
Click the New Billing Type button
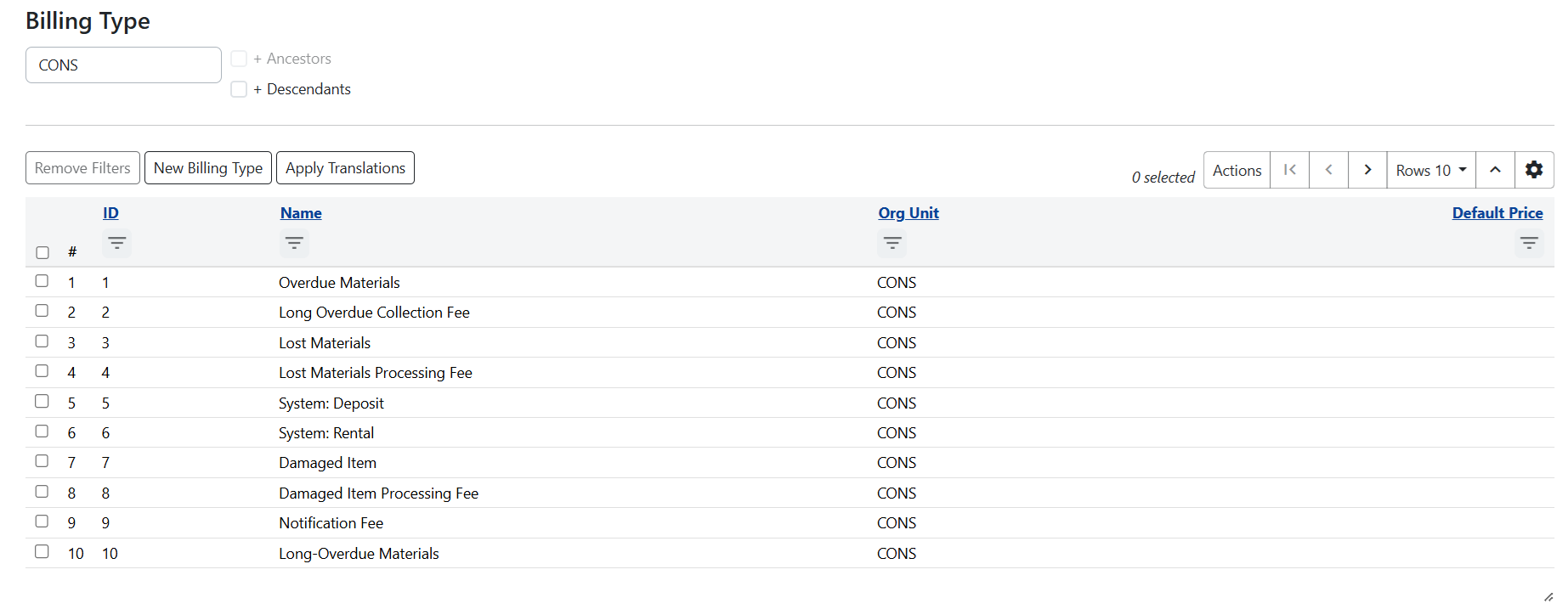[208, 168]
